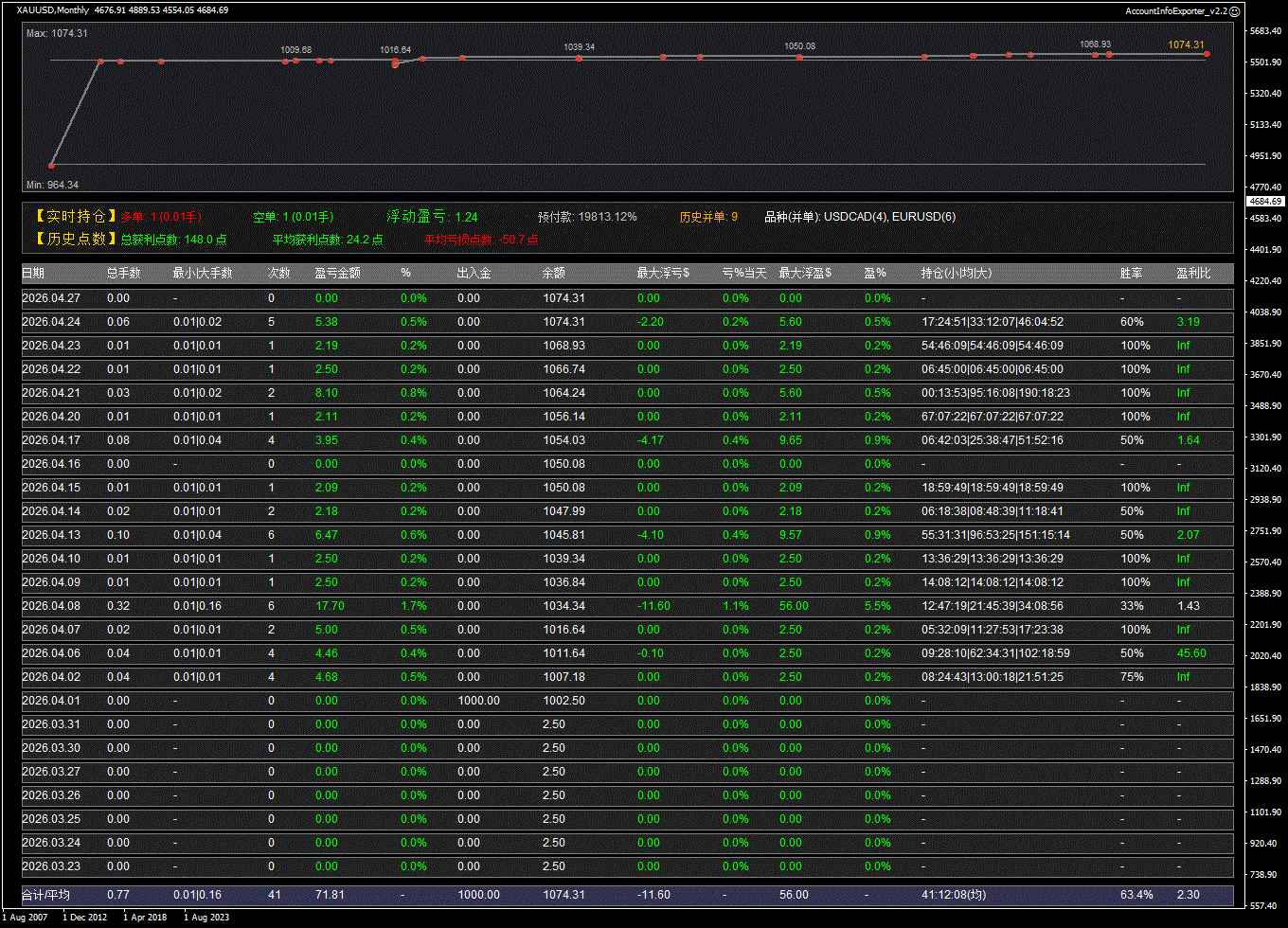
Task: Click the lowest red dot near Min 964.34
Action: 51,165
